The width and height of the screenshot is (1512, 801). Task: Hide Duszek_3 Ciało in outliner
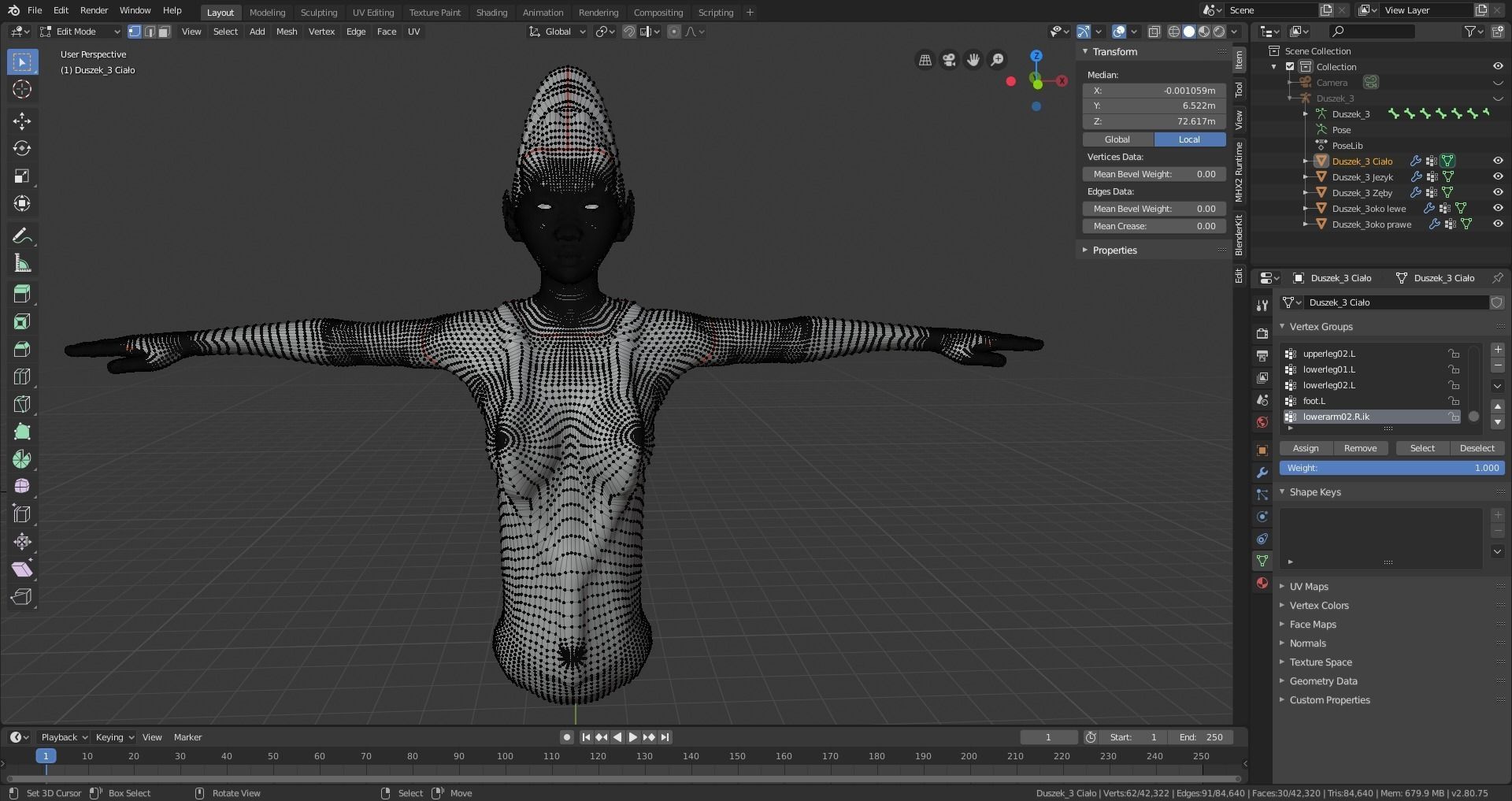pos(1498,161)
